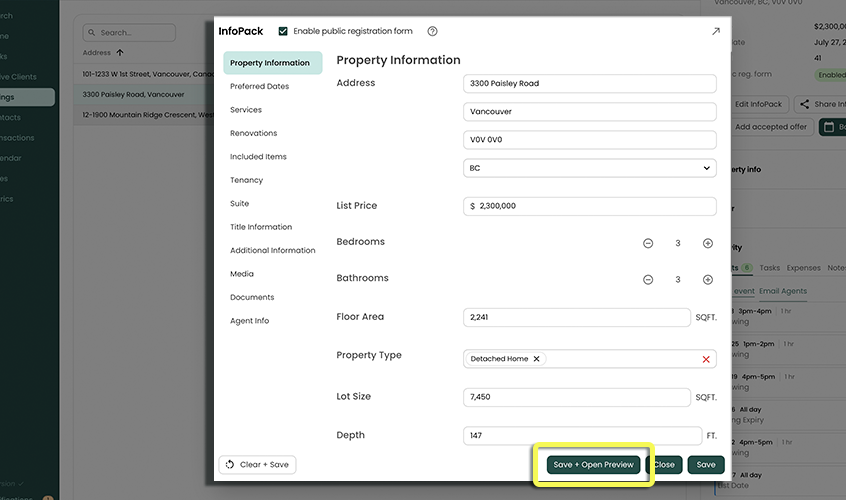Click the expand arrow icon in the modal corner

(x=715, y=32)
